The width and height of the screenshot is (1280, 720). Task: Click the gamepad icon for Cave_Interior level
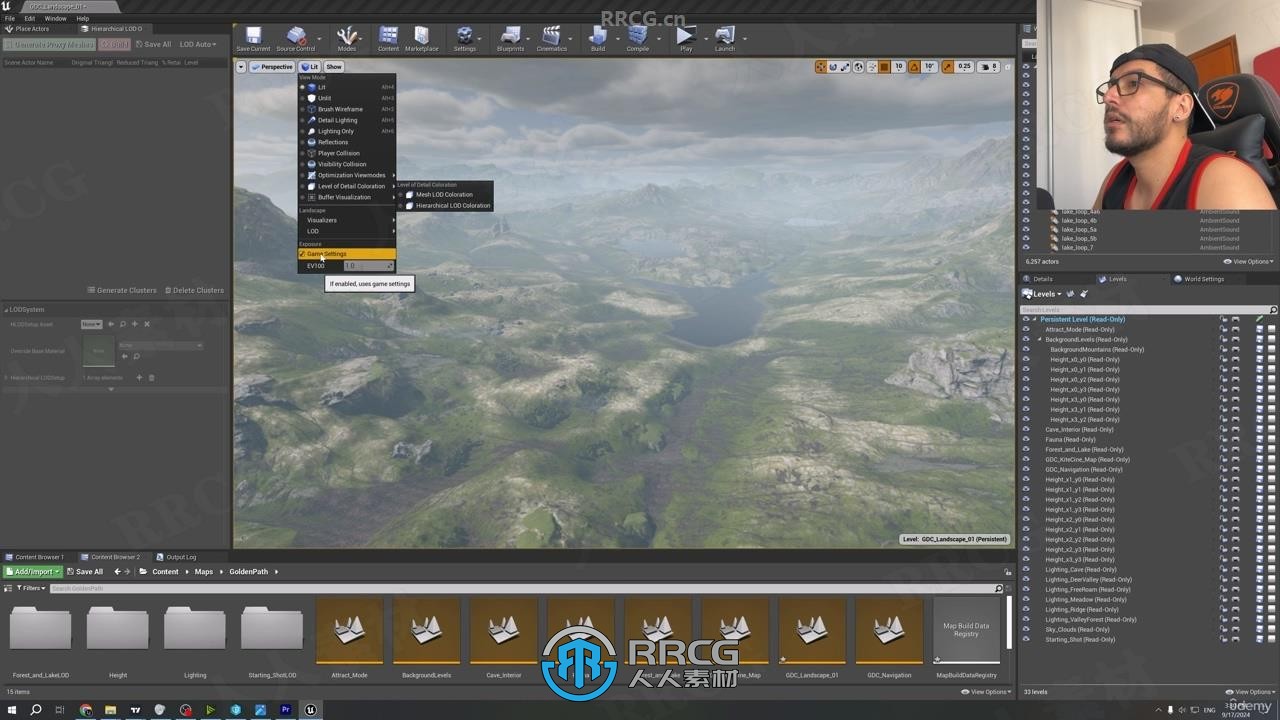pyautogui.click(x=1236, y=429)
